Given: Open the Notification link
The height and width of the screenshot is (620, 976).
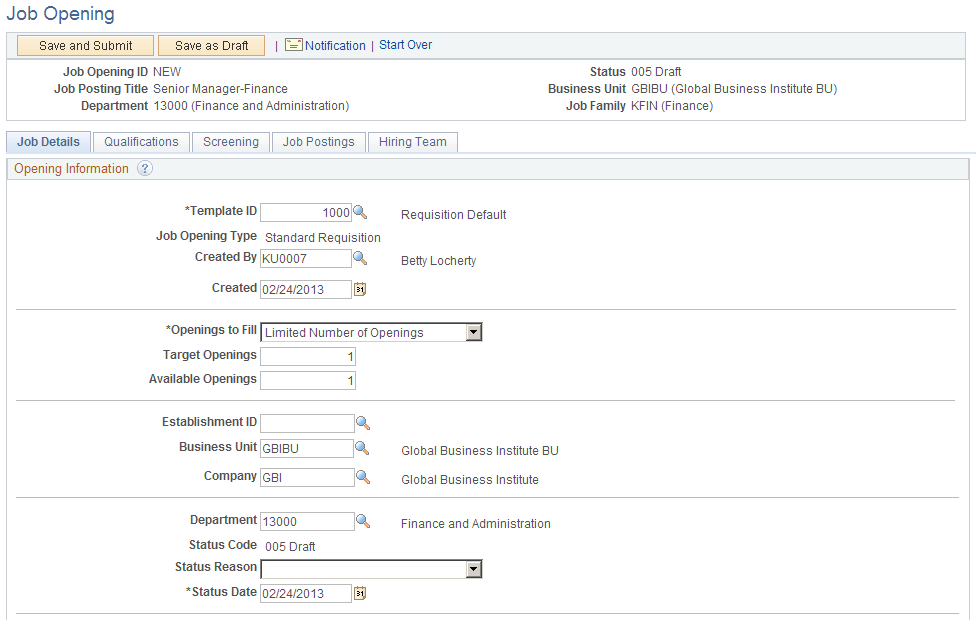Looking at the screenshot, I should tap(335, 45).
